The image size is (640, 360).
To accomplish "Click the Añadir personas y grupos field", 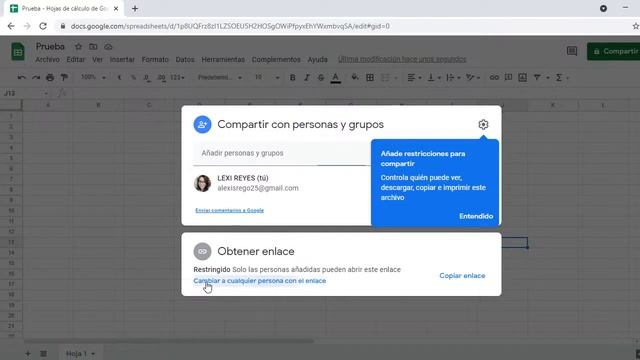I will 282,153.
